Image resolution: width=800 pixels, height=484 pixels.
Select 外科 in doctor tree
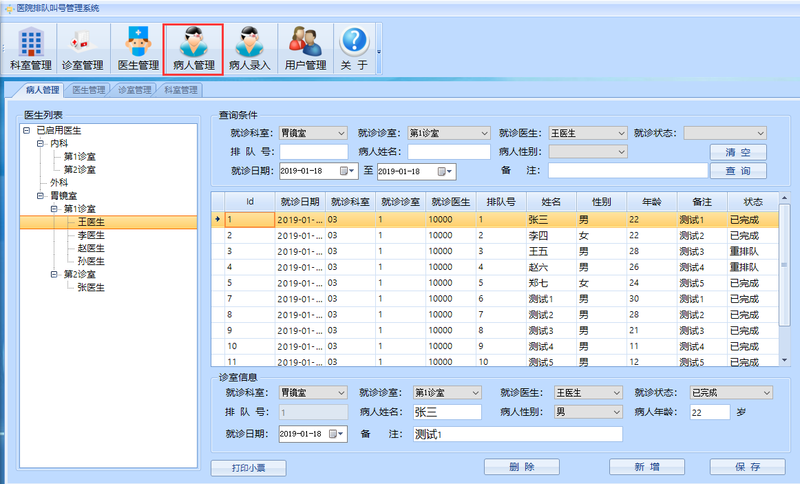[59, 183]
